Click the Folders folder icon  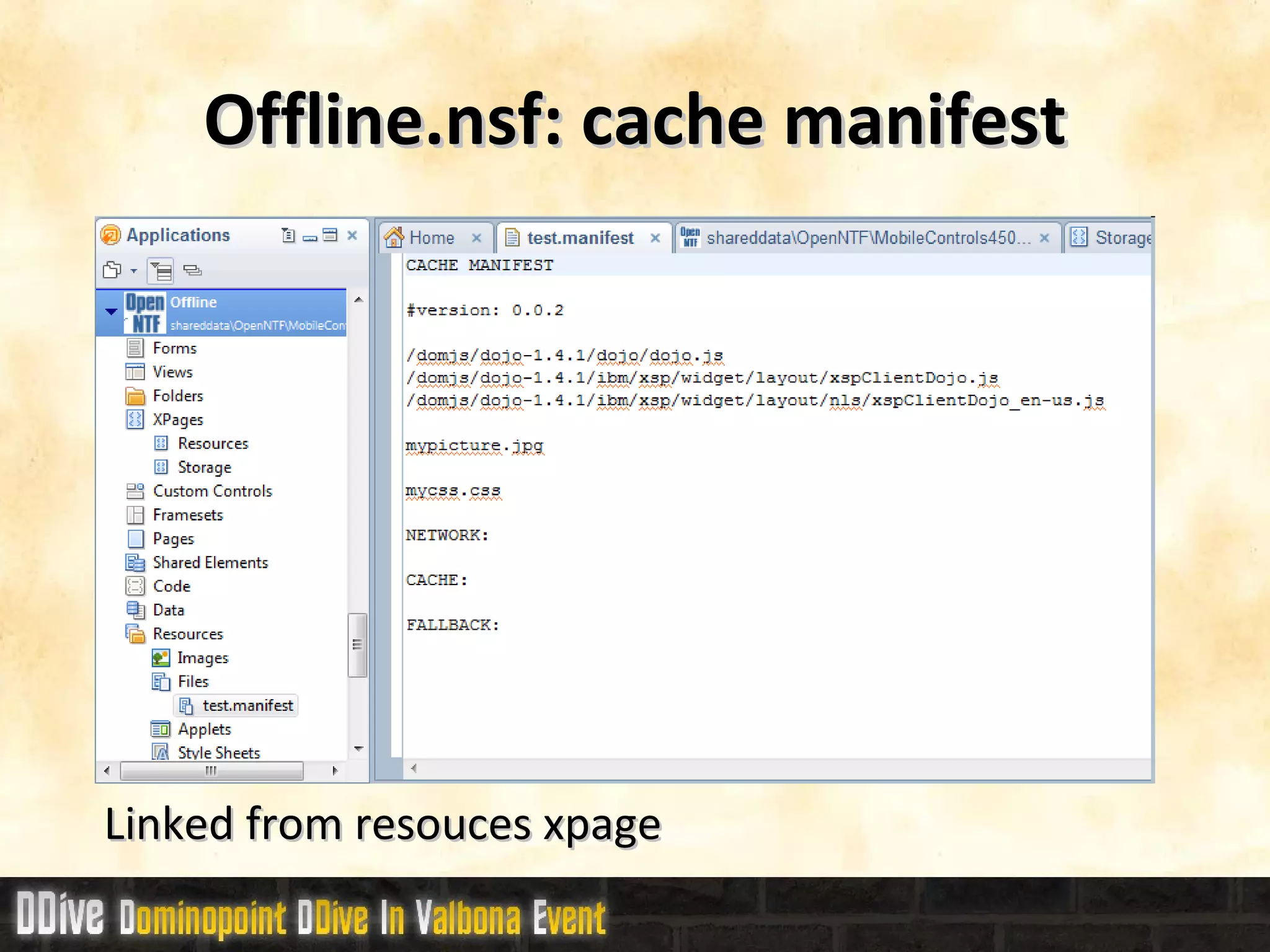[x=135, y=395]
